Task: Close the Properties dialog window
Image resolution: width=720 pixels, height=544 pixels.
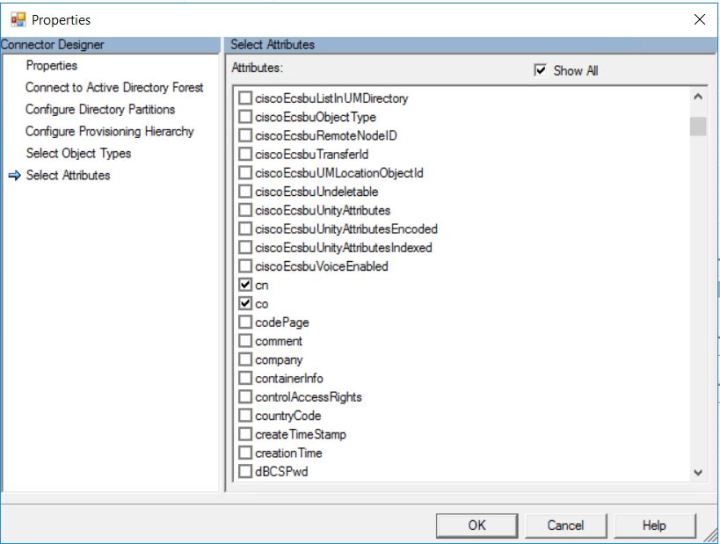Action: (x=699, y=19)
